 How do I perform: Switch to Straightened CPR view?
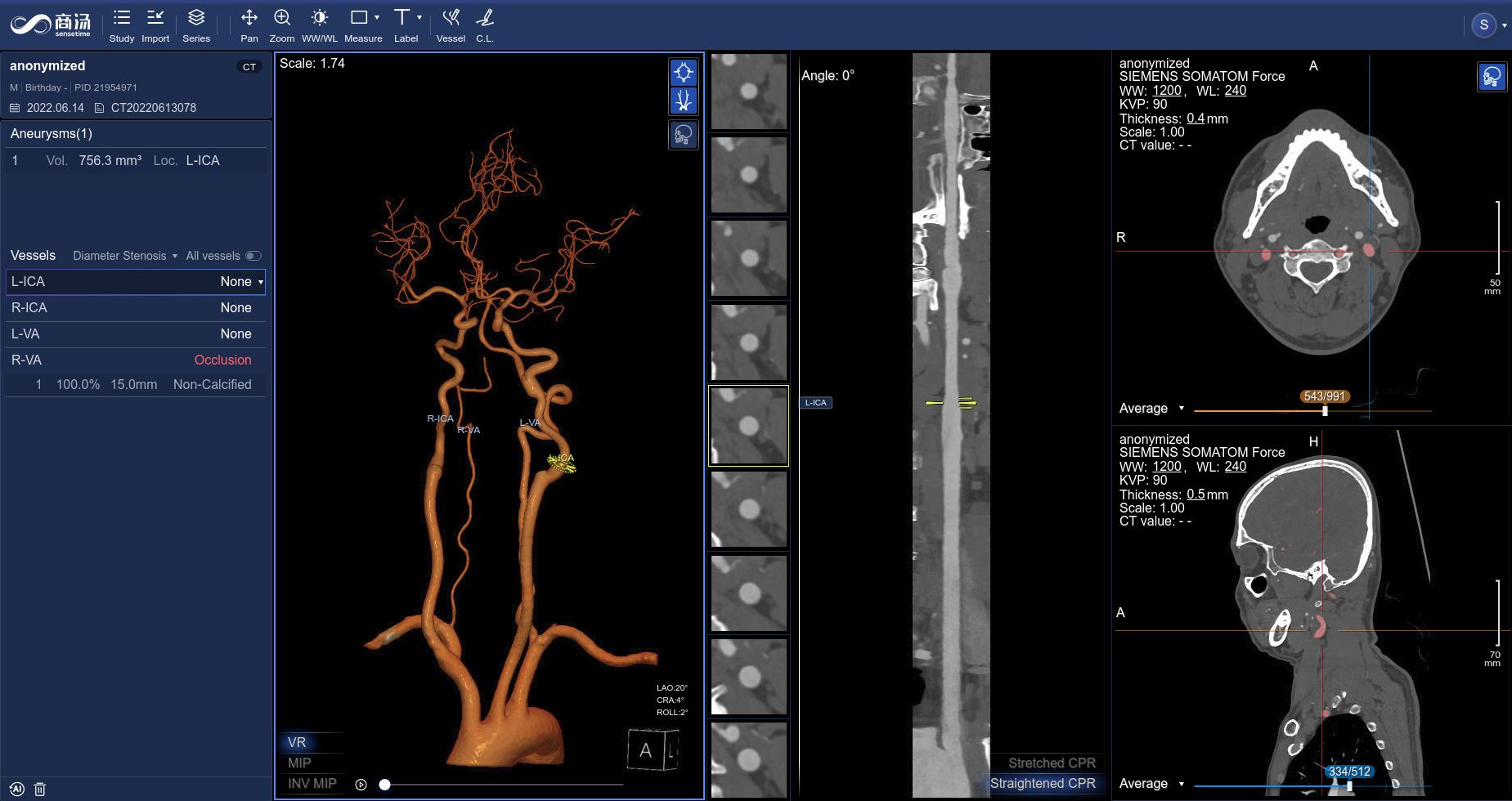1043,783
